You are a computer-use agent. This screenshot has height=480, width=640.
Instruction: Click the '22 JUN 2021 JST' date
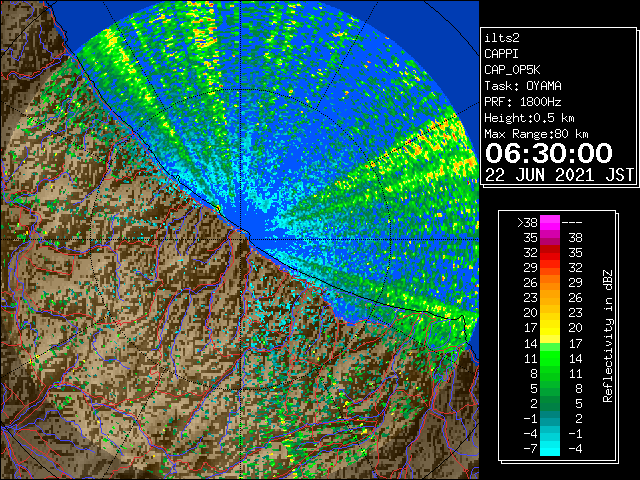(560, 175)
